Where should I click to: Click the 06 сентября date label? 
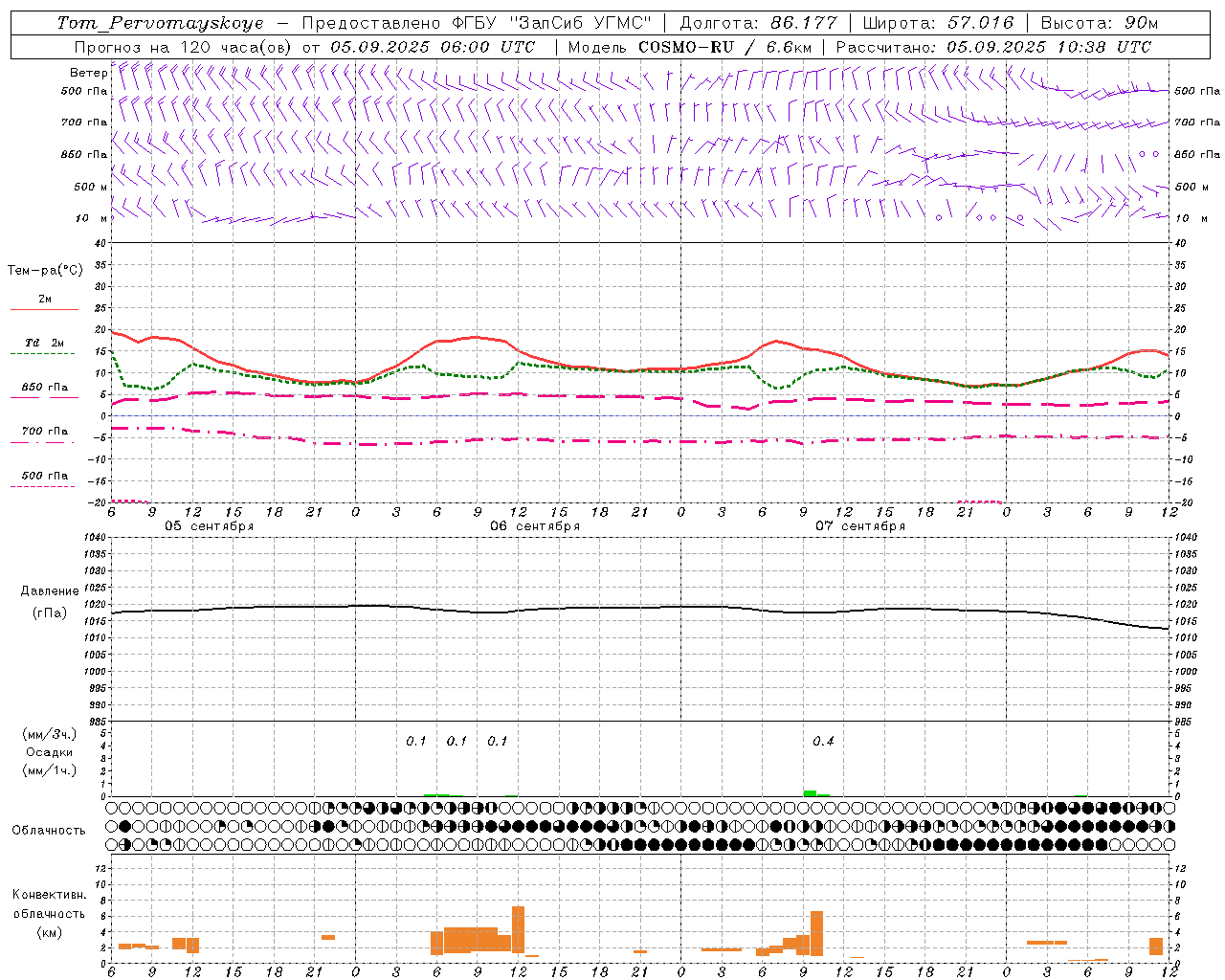pyautogui.click(x=535, y=526)
